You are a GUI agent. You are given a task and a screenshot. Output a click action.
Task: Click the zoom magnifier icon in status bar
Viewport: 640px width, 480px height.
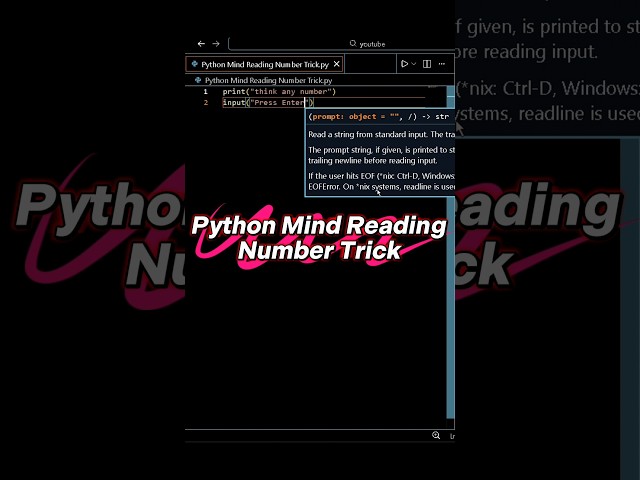coord(436,436)
